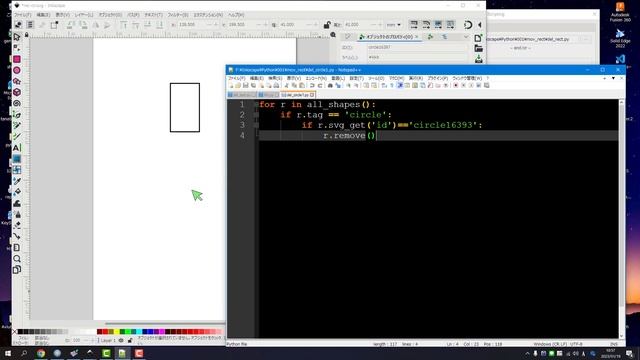Collapse the fold marker on code line 3
The image size is (640, 360).
click(256, 125)
